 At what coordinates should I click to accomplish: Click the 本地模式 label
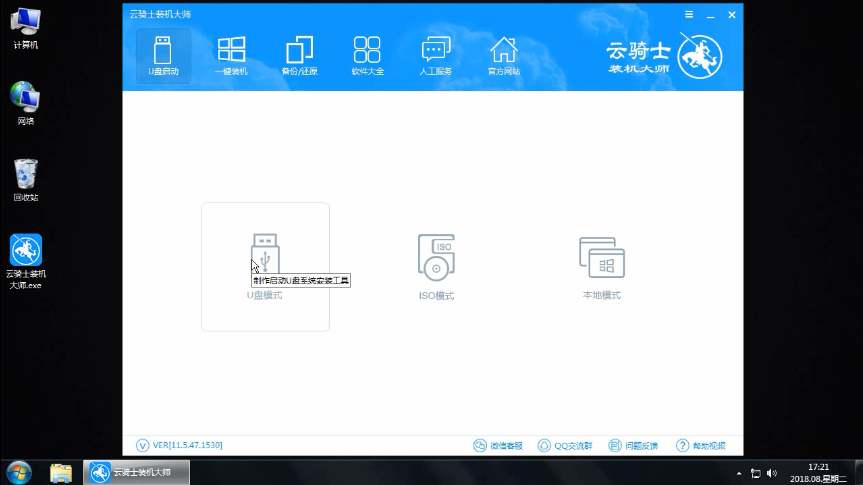tap(602, 295)
